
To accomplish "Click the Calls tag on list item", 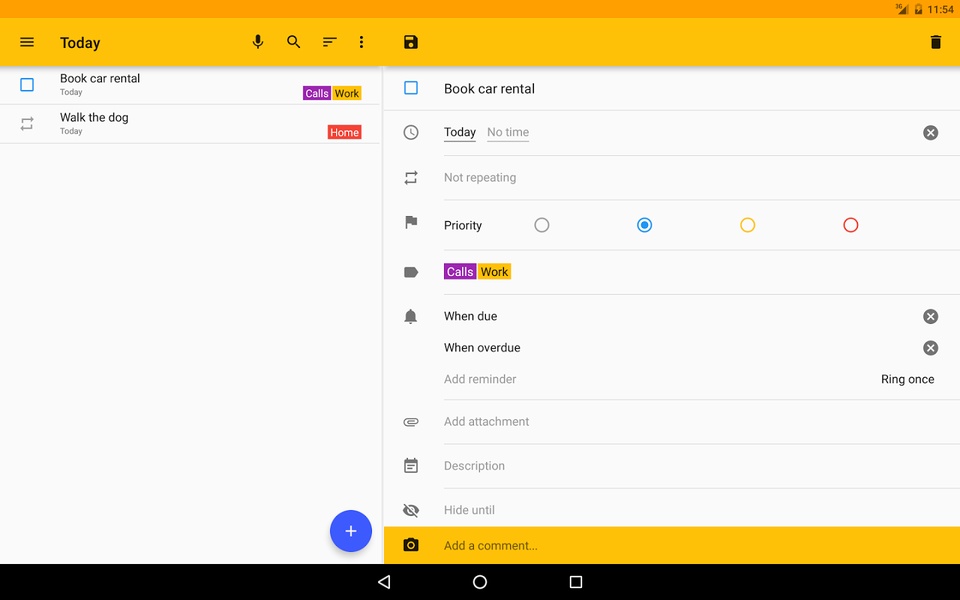I will 317,93.
